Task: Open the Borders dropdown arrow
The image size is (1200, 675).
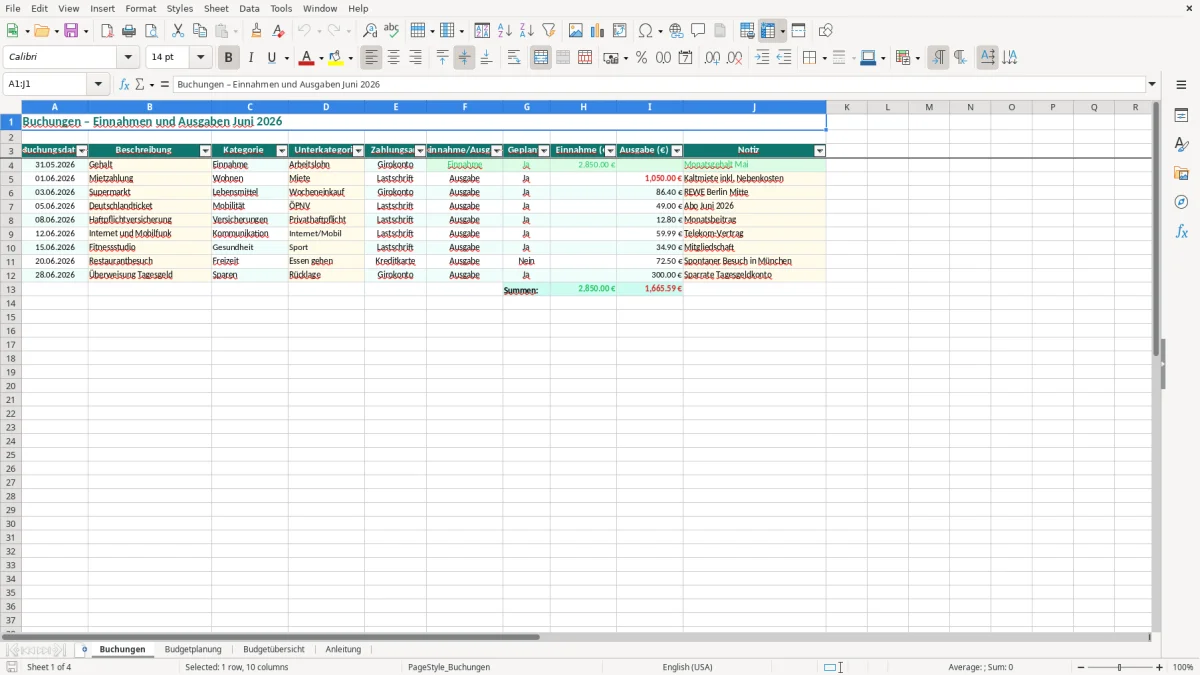Action: click(823, 58)
